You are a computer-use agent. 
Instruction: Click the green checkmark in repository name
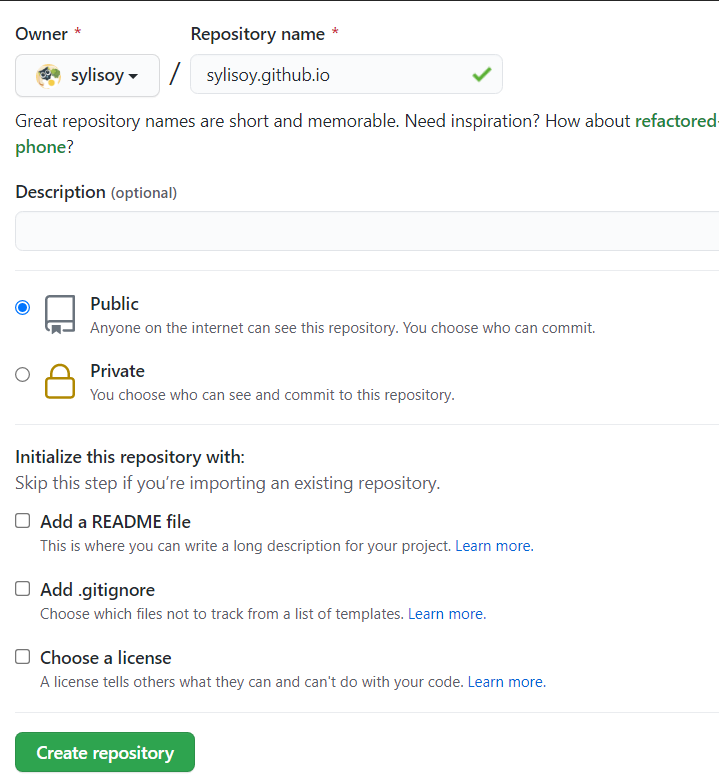point(481,75)
